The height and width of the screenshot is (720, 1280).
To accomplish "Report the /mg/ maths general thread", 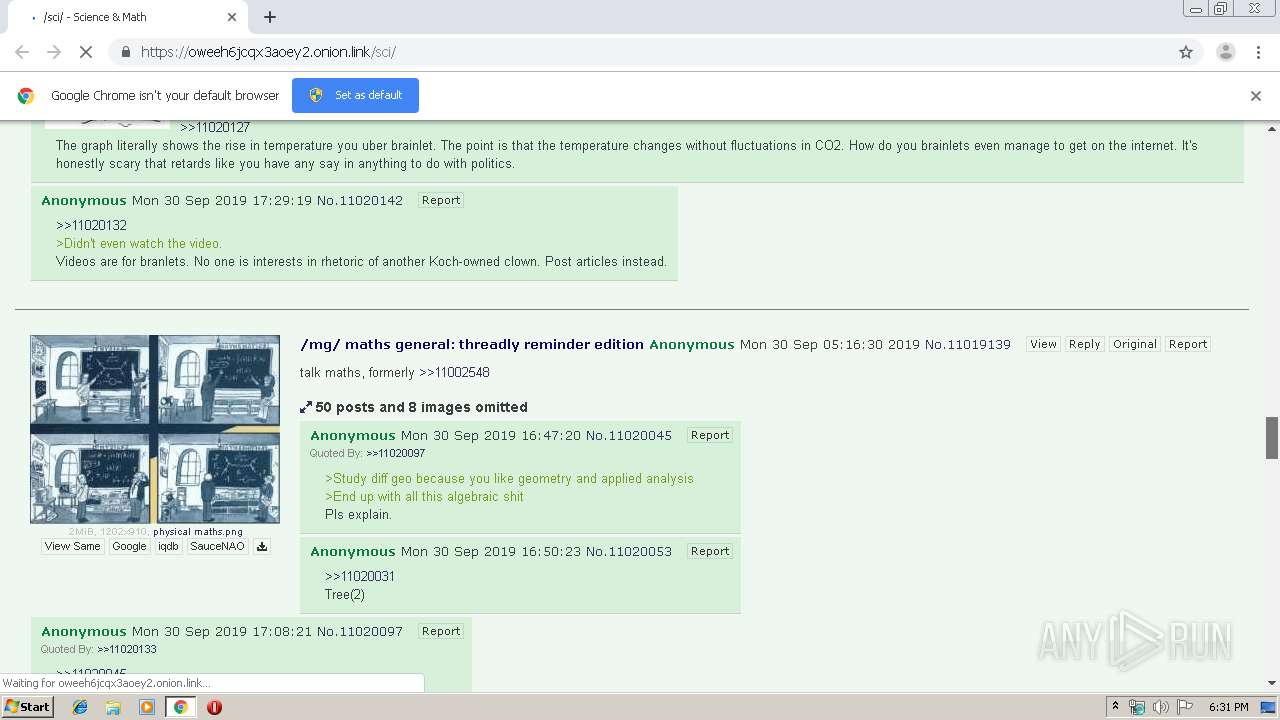I will 1188,344.
